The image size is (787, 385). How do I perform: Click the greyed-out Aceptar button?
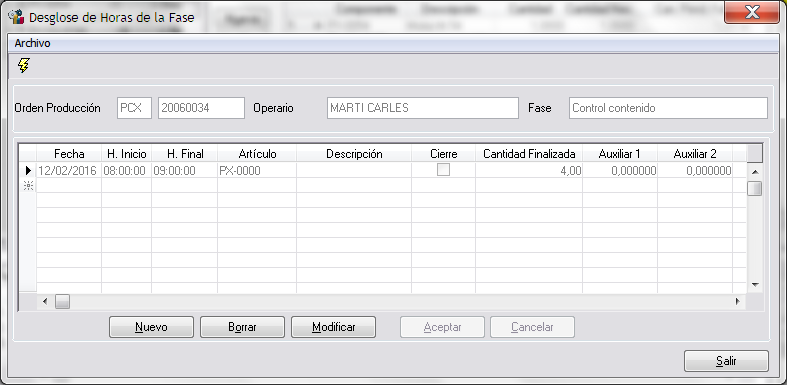click(x=442, y=327)
